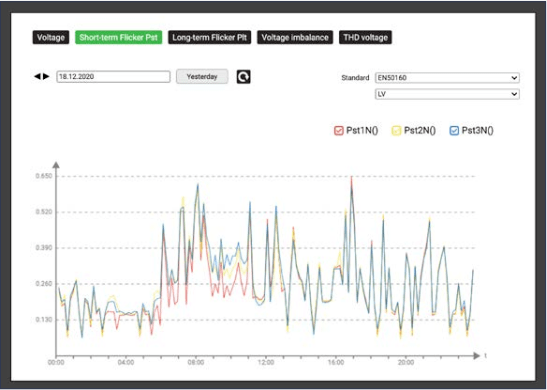Image resolution: width=547 pixels, height=390 pixels.
Task: Open the EN50160 standard dropdown
Action: 447,78
